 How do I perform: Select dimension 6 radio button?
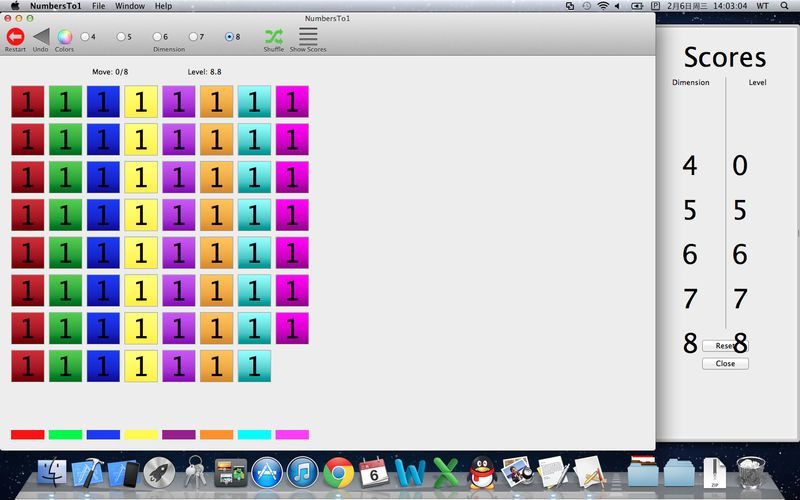(x=157, y=37)
